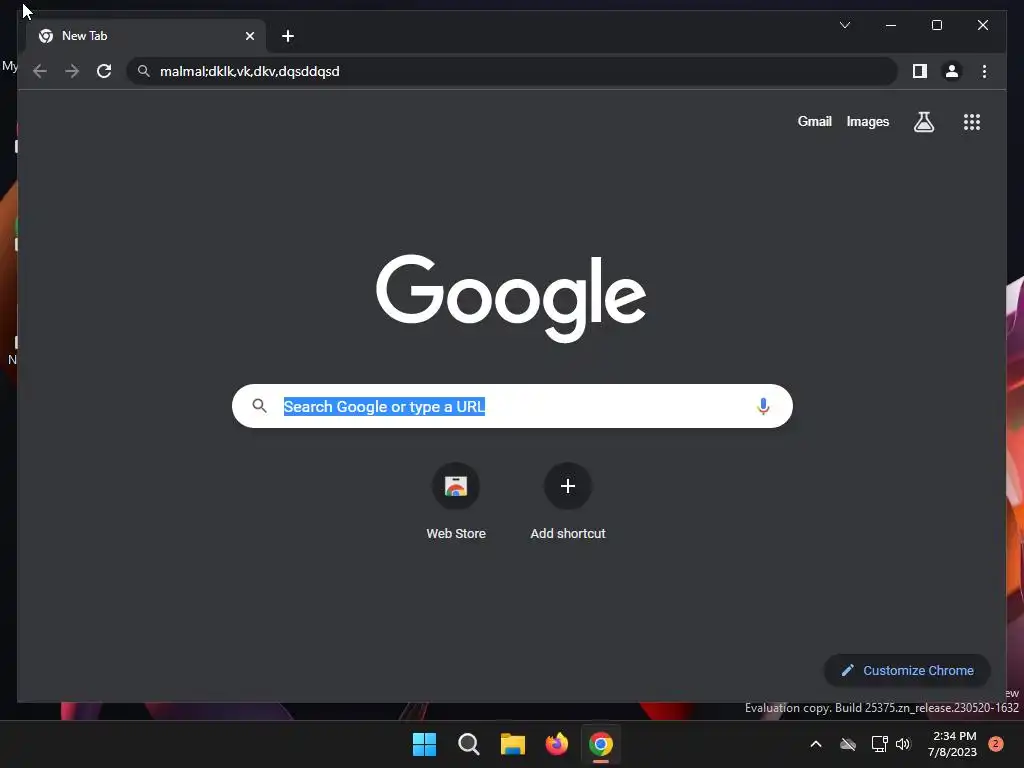Open Gmail link

click(x=814, y=121)
